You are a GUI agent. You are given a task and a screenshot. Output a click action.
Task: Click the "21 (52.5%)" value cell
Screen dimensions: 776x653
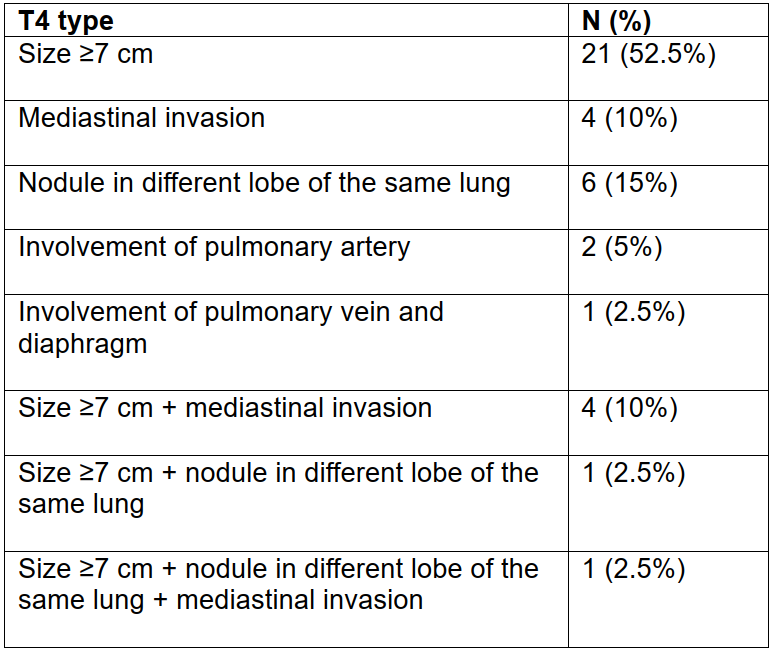(x=648, y=54)
